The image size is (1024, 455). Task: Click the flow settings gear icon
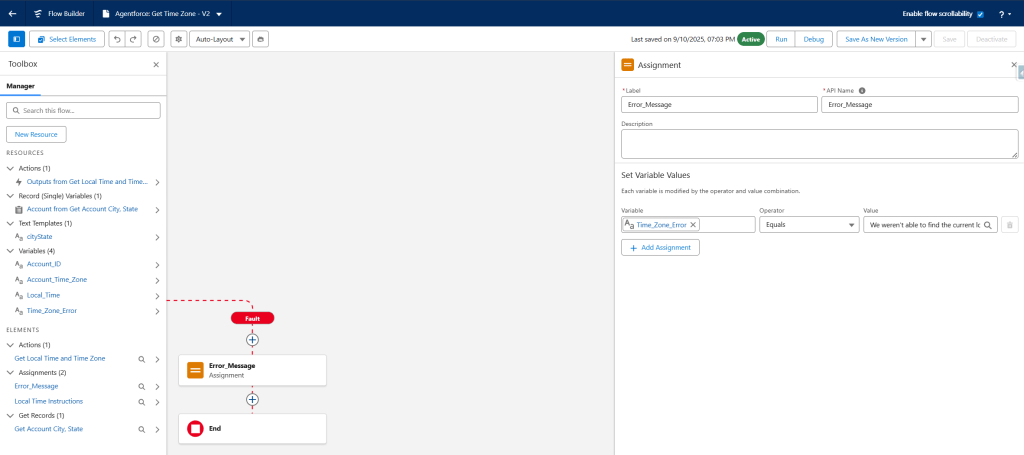coord(179,39)
